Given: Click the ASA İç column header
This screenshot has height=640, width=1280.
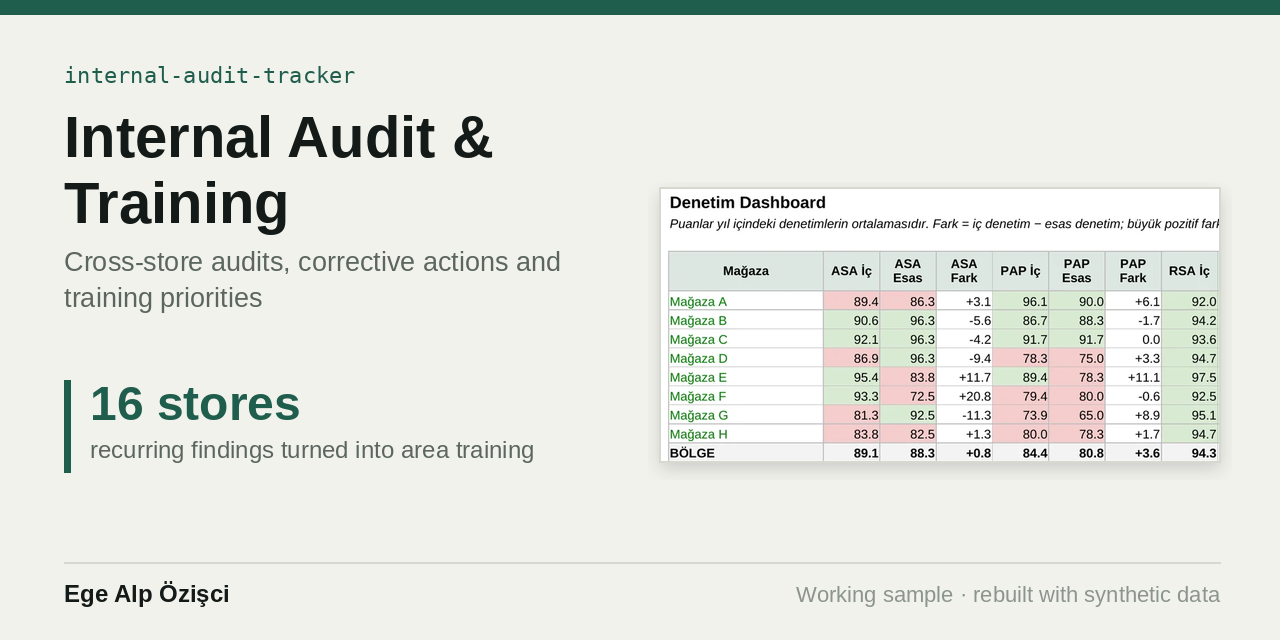Looking at the screenshot, I should pyautogui.click(x=852, y=271).
